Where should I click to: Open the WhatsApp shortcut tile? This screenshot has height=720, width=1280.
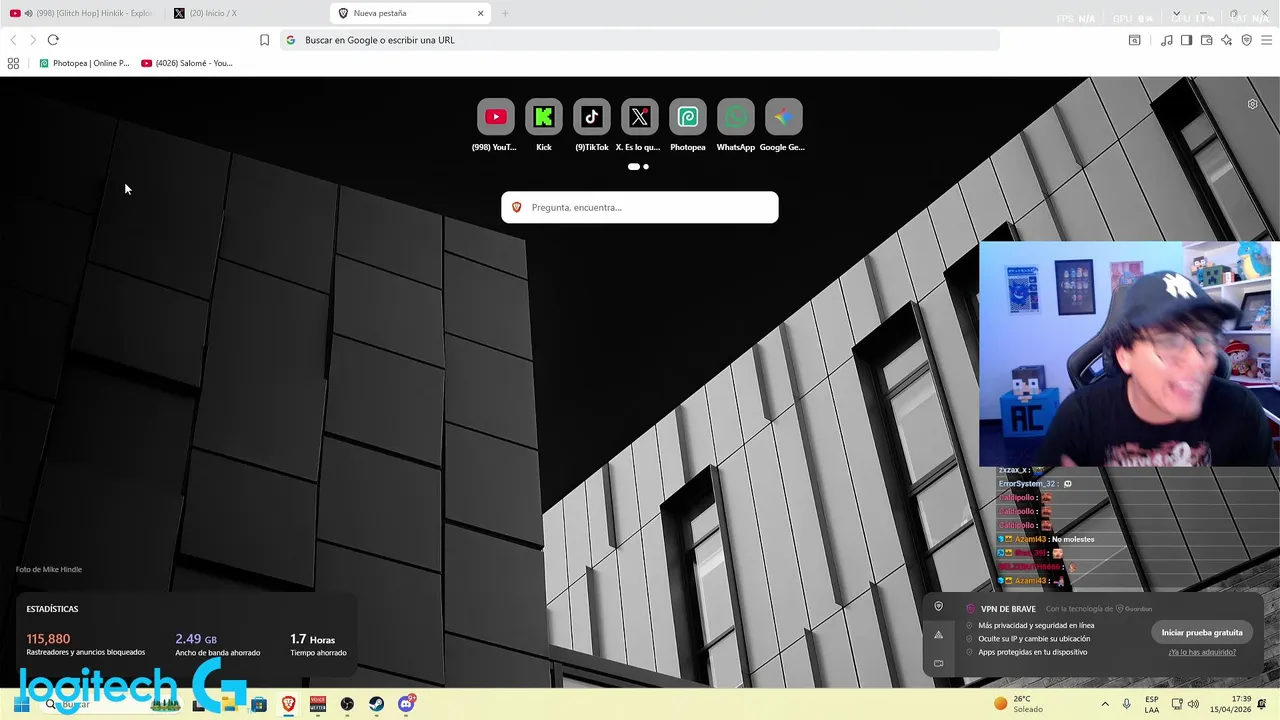pos(735,117)
